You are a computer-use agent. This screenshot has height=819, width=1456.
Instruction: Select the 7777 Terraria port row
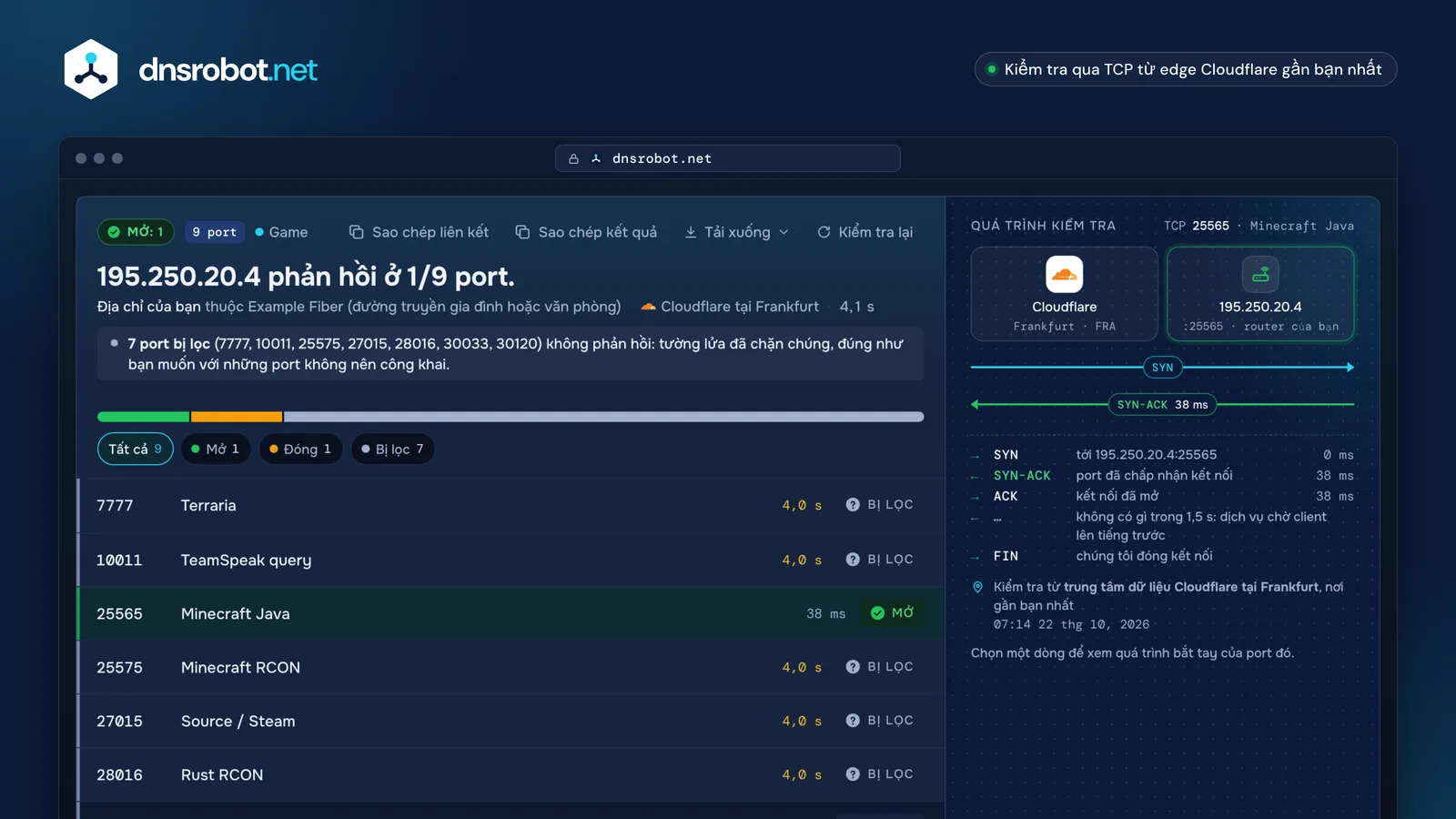coord(511,505)
